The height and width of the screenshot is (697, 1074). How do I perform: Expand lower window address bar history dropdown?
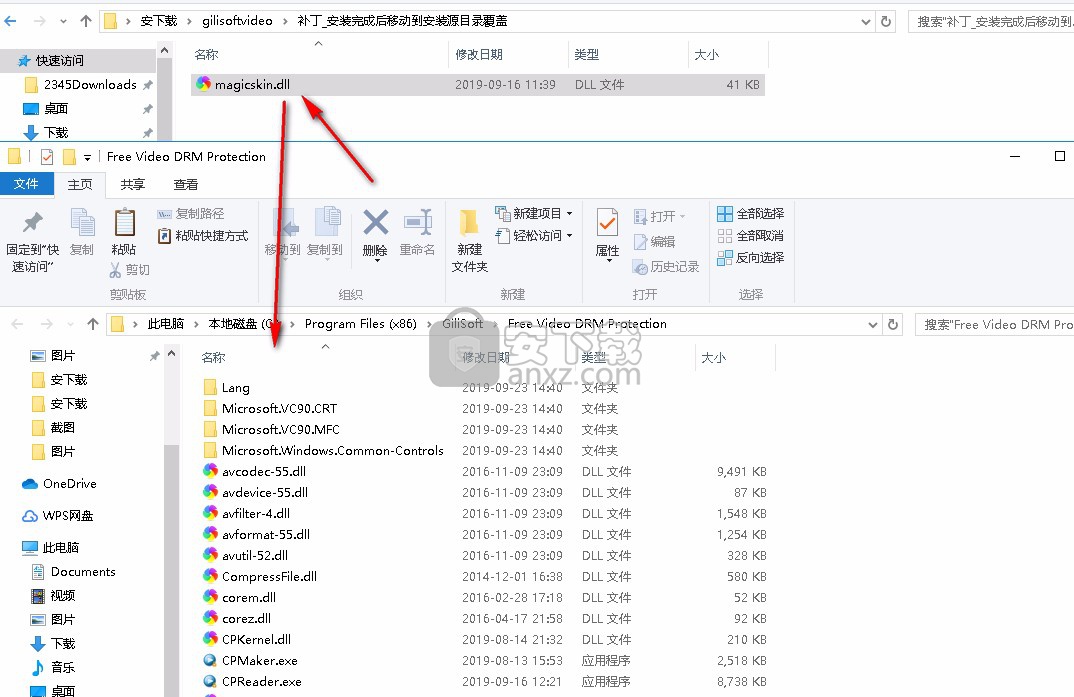click(873, 324)
